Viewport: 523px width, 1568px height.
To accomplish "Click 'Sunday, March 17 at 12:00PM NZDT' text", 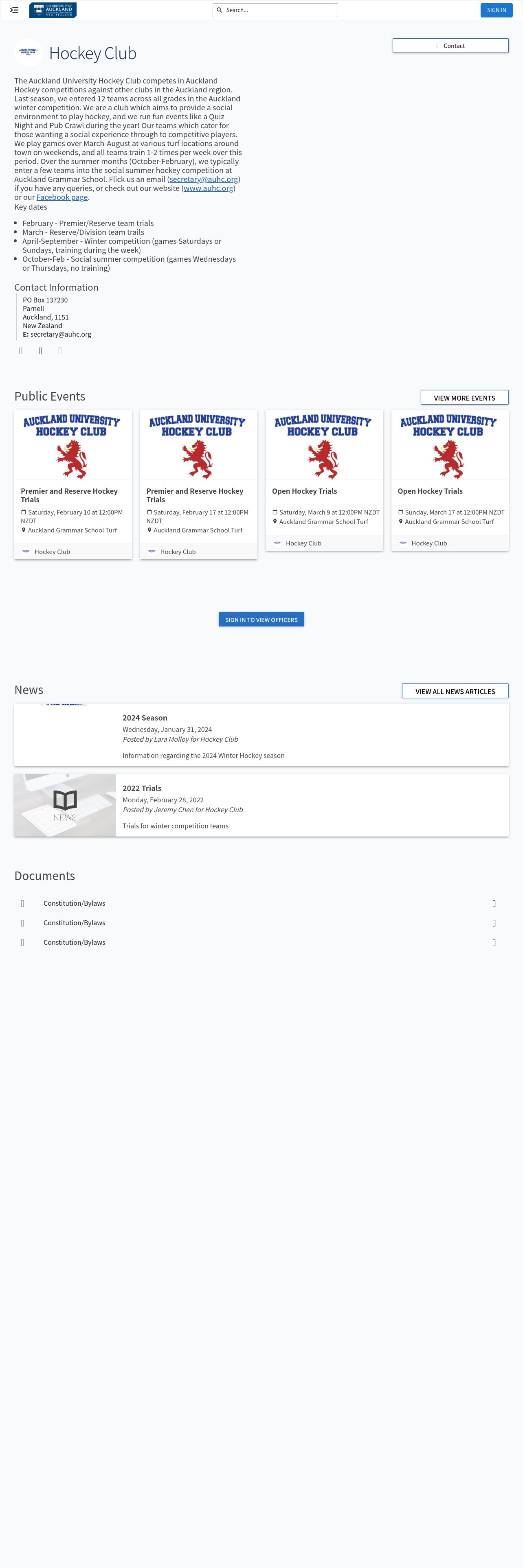I will (x=455, y=512).
